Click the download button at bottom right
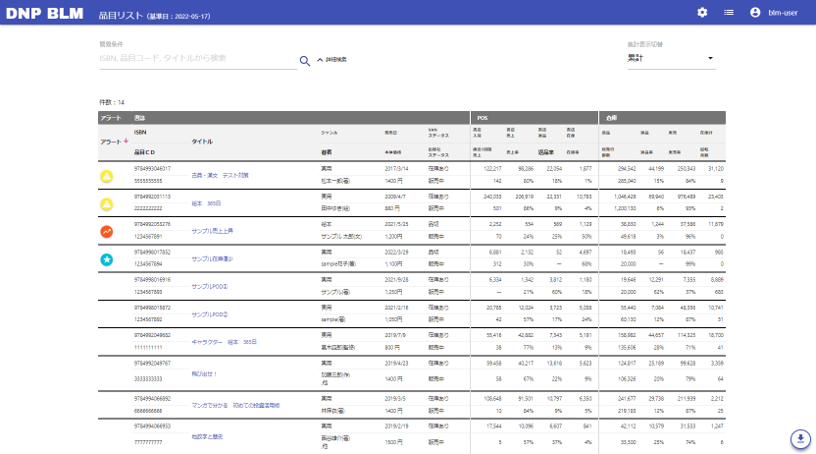 tap(799, 439)
